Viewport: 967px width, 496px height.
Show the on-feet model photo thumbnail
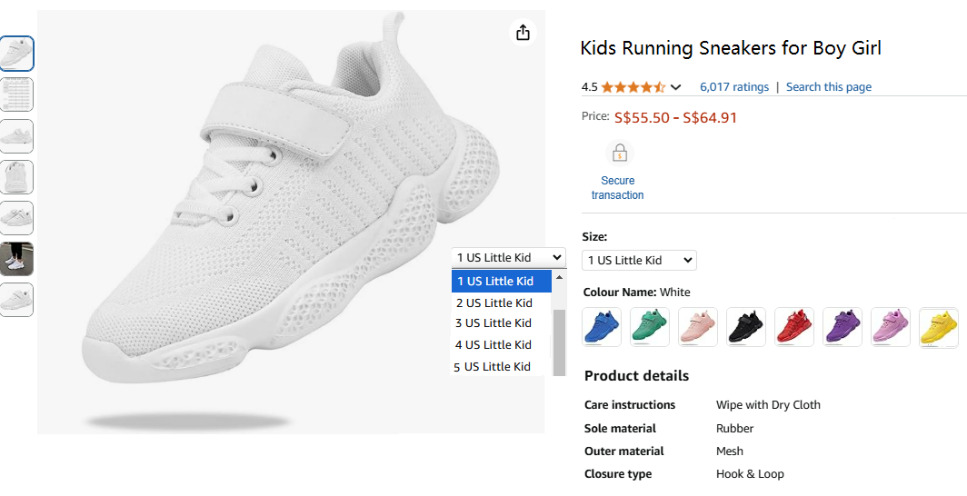tap(17, 259)
